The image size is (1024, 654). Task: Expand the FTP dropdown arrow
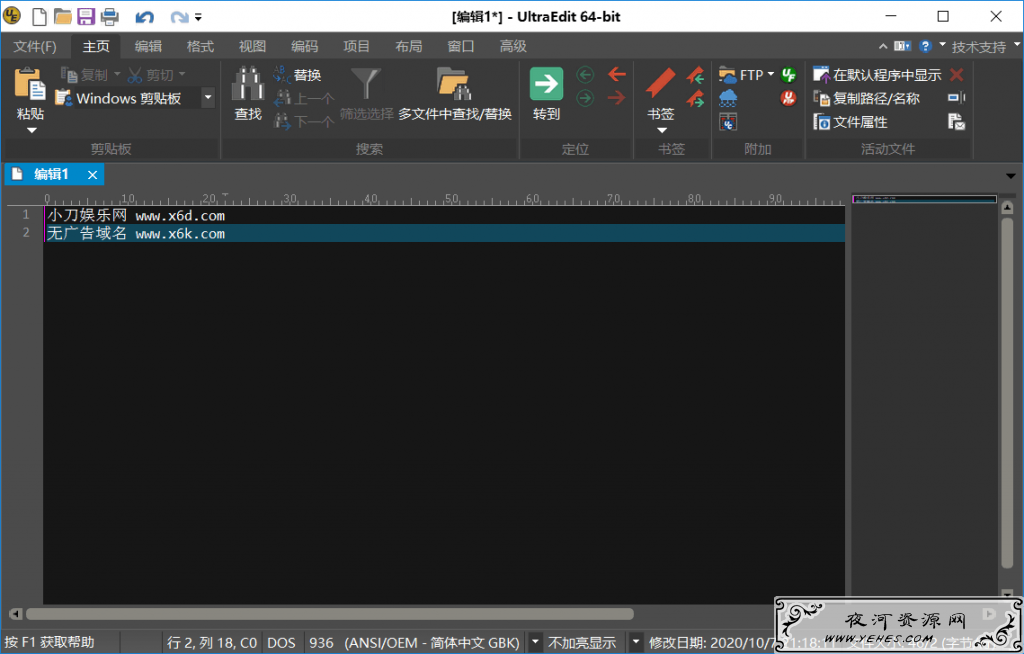click(x=771, y=74)
